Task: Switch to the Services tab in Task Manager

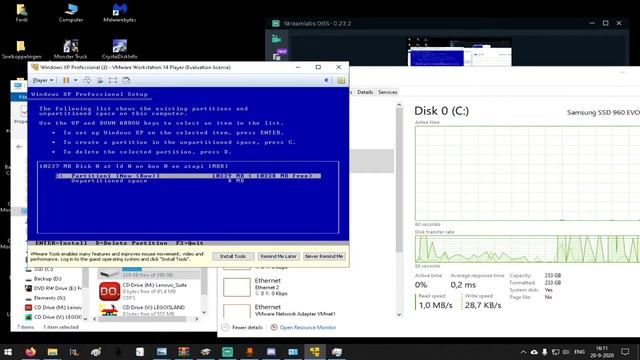Action: [x=387, y=92]
